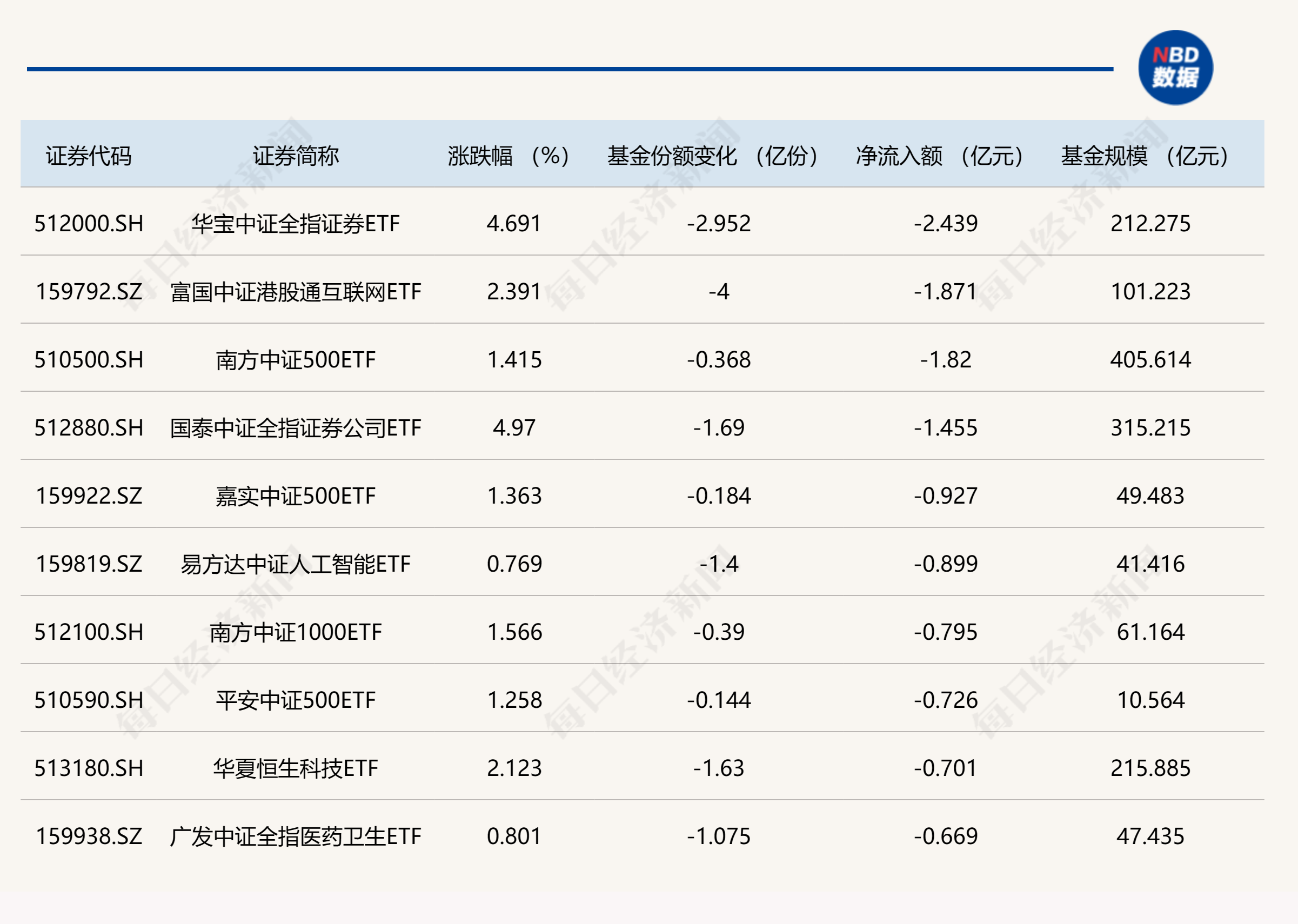Click the value -0.368

[719, 359]
